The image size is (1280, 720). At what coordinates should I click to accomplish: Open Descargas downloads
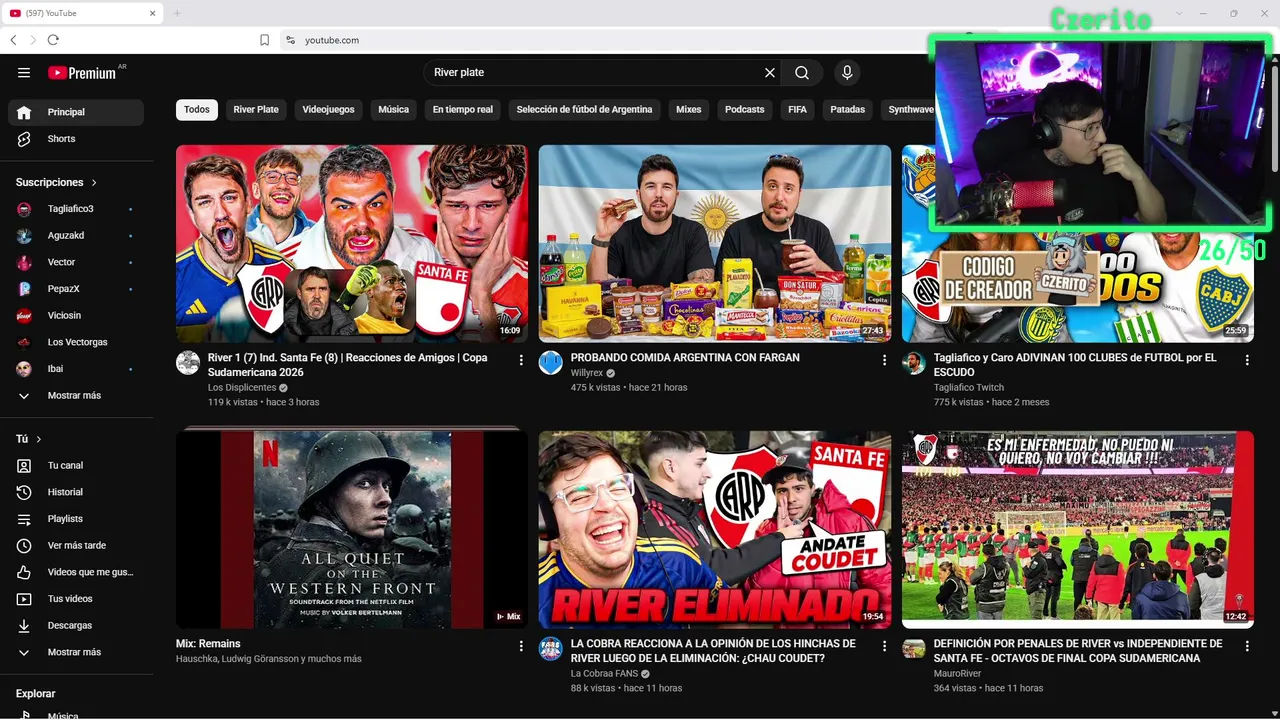click(76, 626)
